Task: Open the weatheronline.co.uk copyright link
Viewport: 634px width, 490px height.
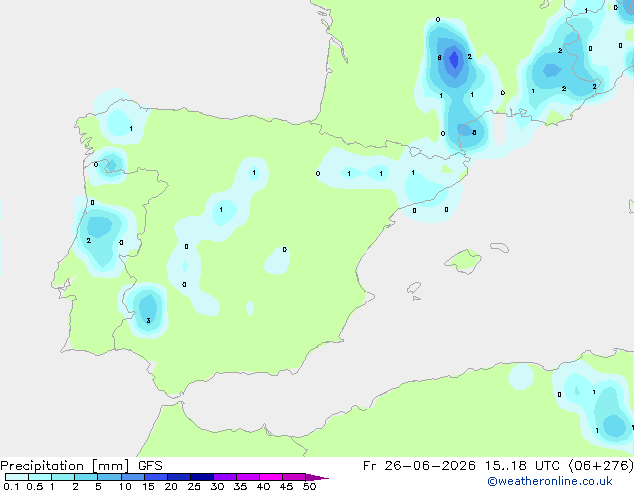Action: [550, 481]
